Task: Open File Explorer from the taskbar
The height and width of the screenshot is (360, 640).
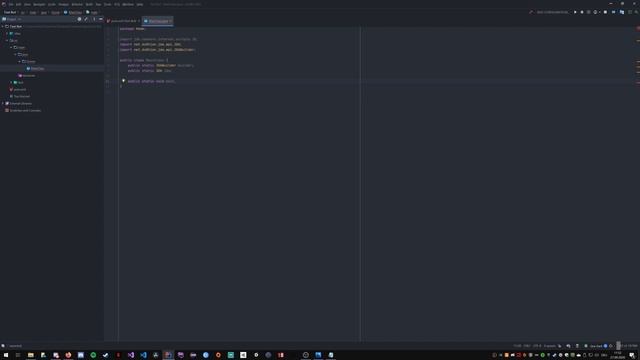Action: [x=31, y=355]
